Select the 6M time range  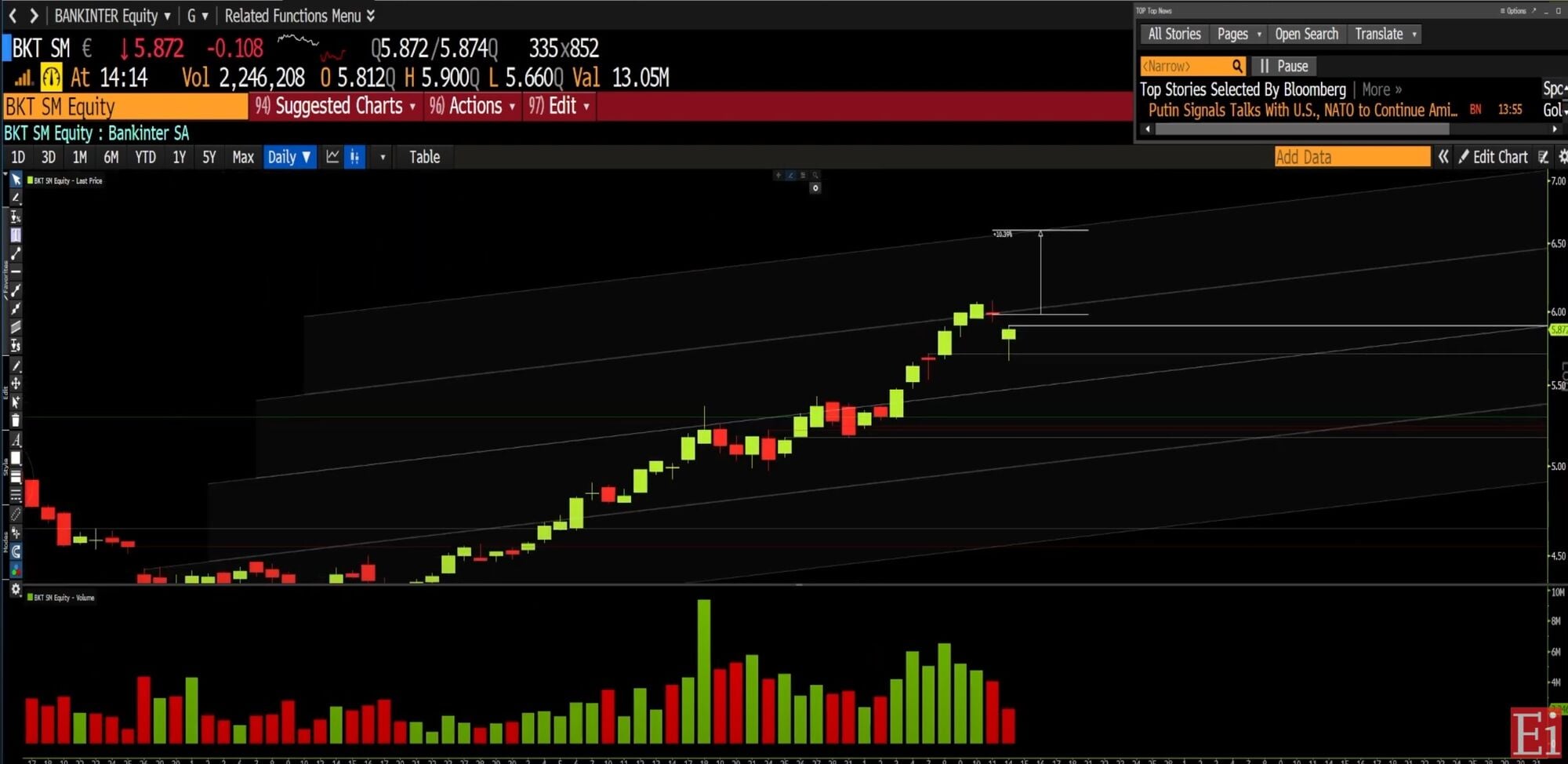[111, 157]
